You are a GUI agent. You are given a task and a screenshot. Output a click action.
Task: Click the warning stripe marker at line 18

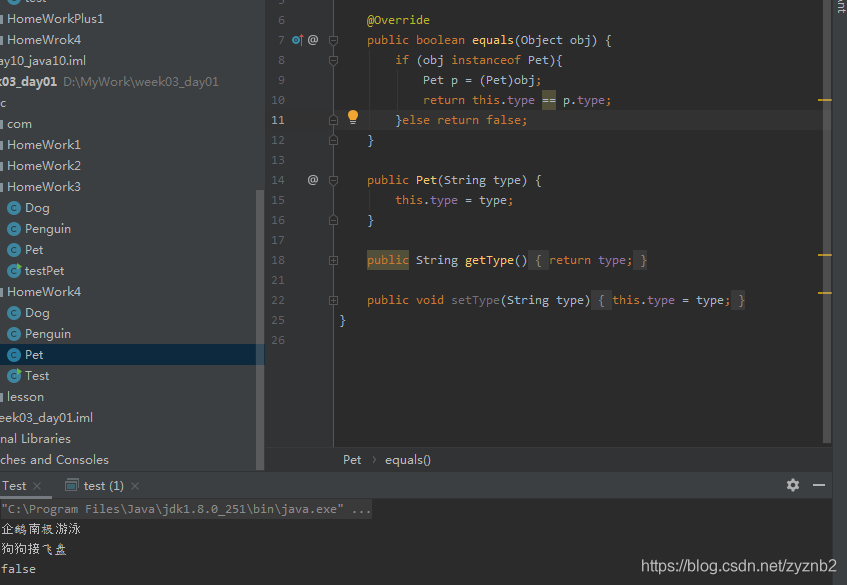[x=824, y=254]
